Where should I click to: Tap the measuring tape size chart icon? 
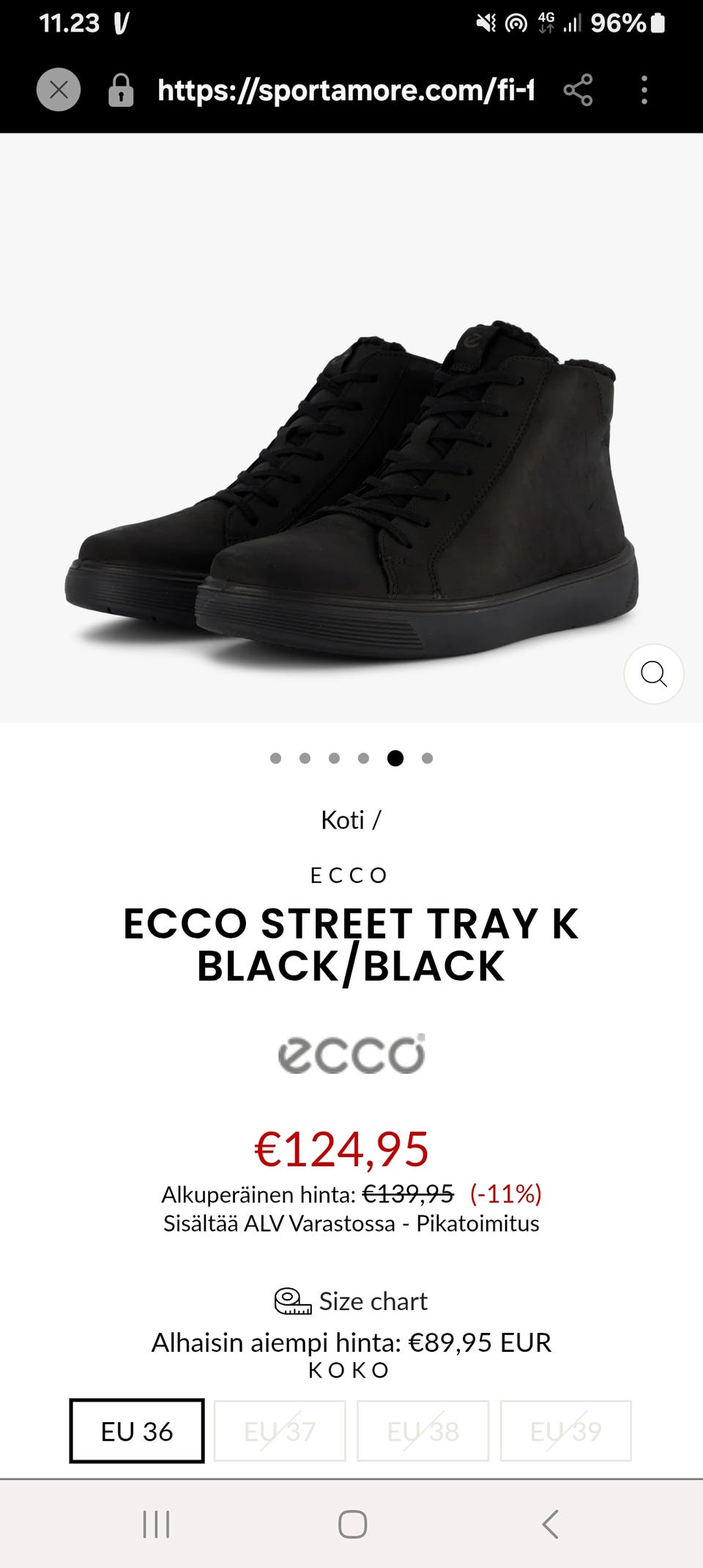(x=292, y=1301)
